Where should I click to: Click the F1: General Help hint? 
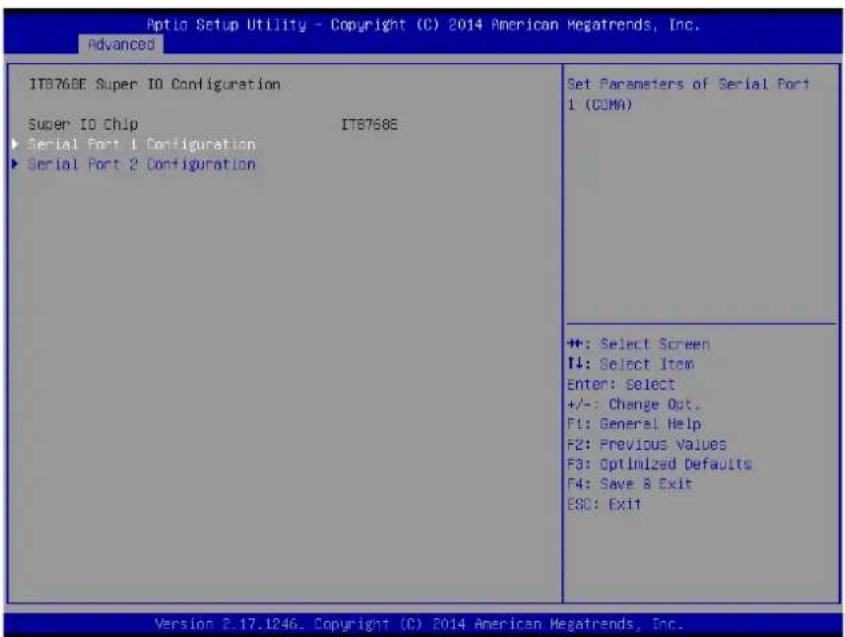[x=634, y=424]
